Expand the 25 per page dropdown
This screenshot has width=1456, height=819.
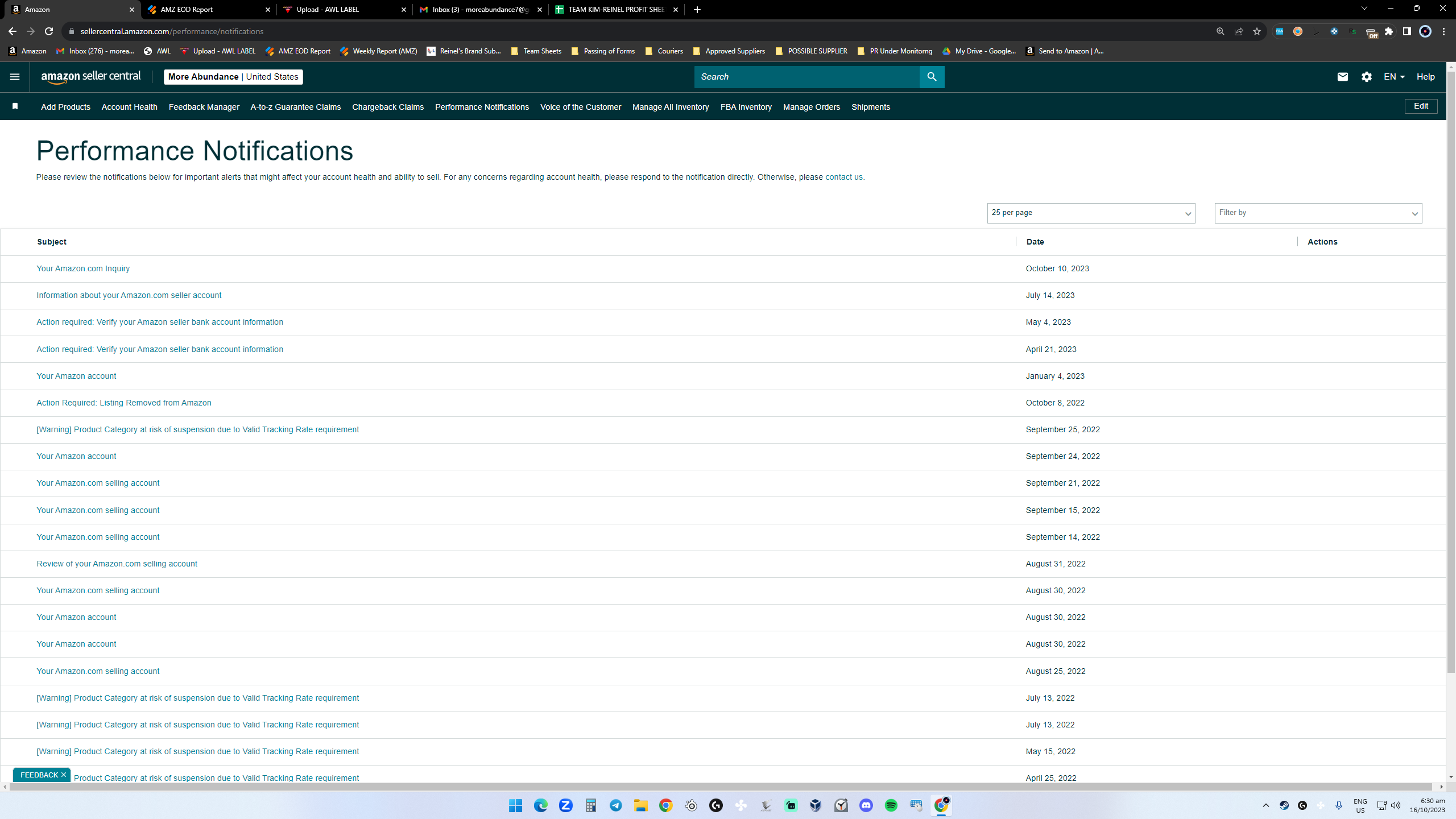(1091, 213)
